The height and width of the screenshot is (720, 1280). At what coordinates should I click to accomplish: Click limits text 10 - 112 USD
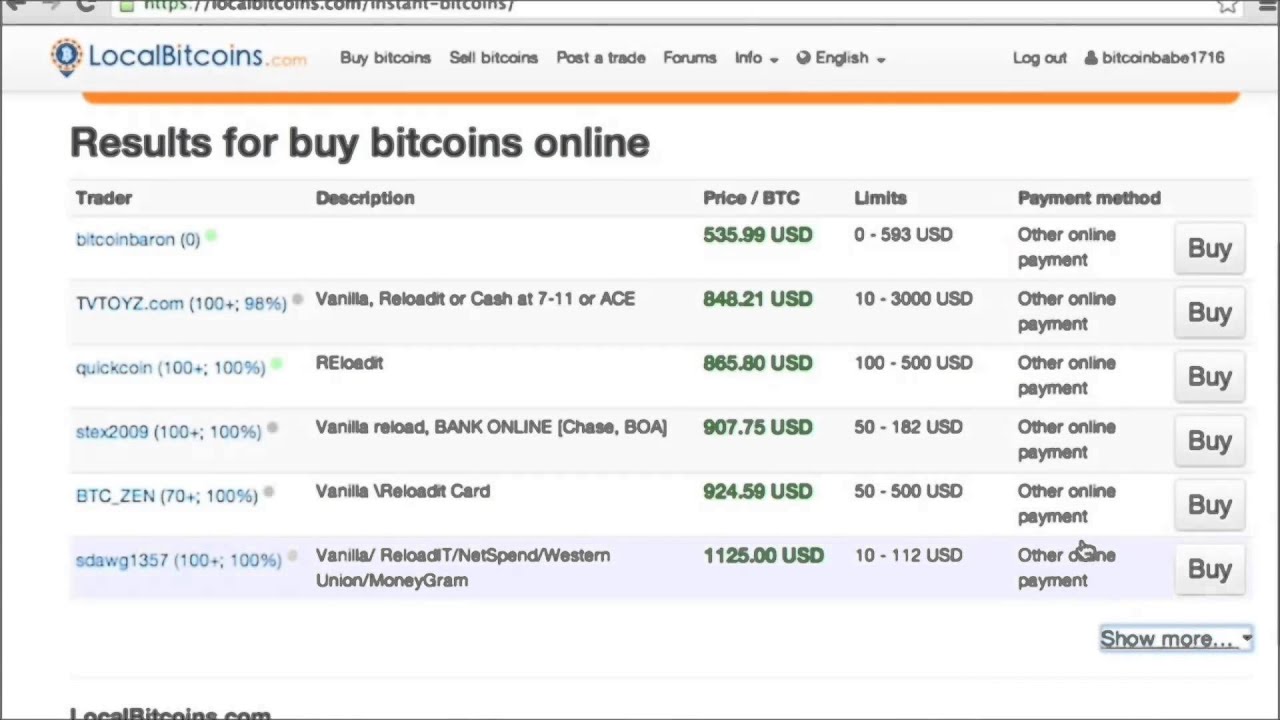point(908,555)
